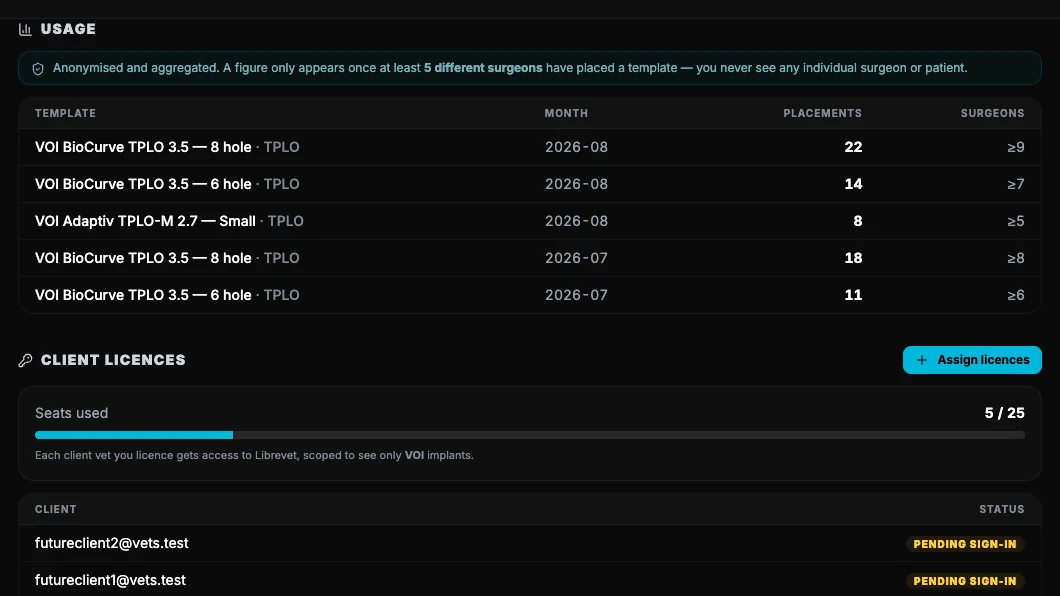Select VOI Adaptiv TPLO-M 2.7 Small row
The width and height of the screenshot is (1060, 596).
(530, 221)
